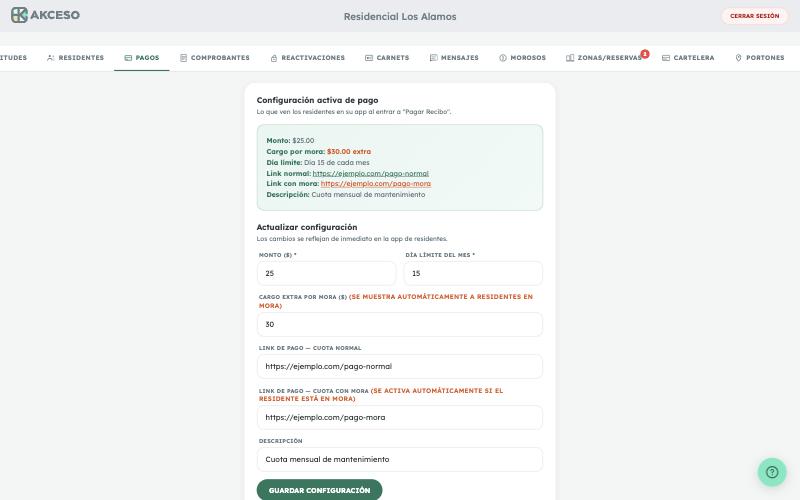
Task: Open the pago-normal link in active configuration
Action: pos(370,173)
